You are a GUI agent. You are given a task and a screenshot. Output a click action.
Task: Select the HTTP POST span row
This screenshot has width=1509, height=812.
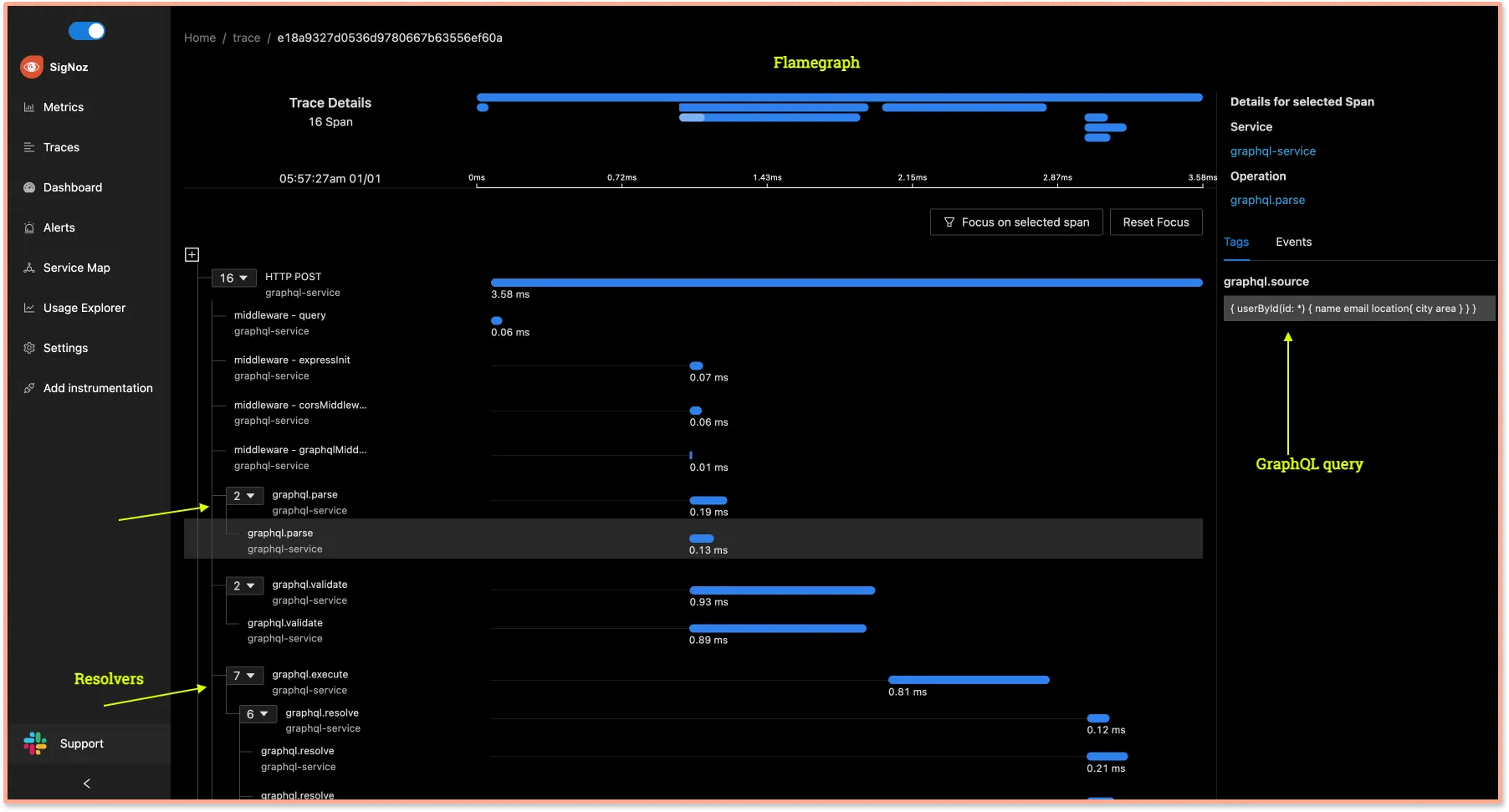click(x=693, y=285)
